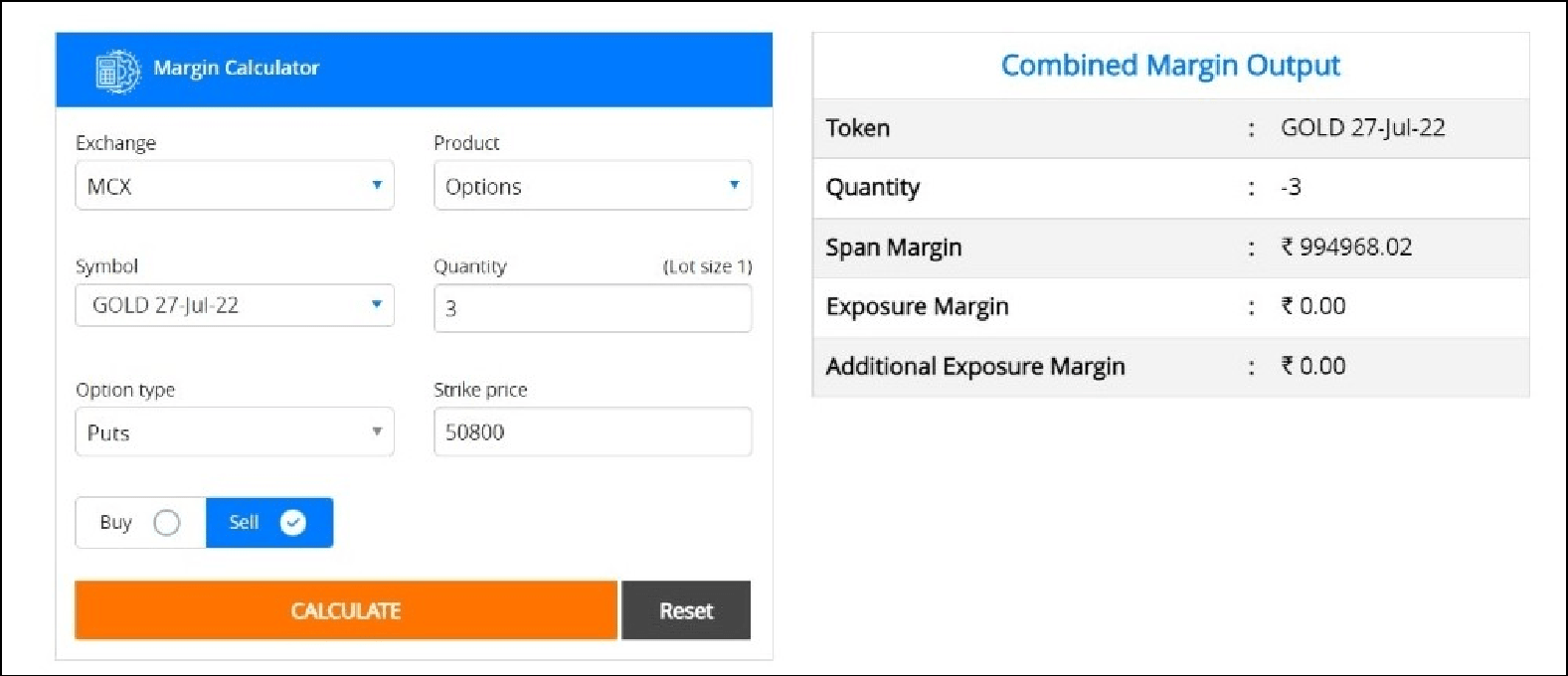Viewport: 1568px width, 676px height.
Task: Click the Margin Calculator header icon
Action: [117, 71]
